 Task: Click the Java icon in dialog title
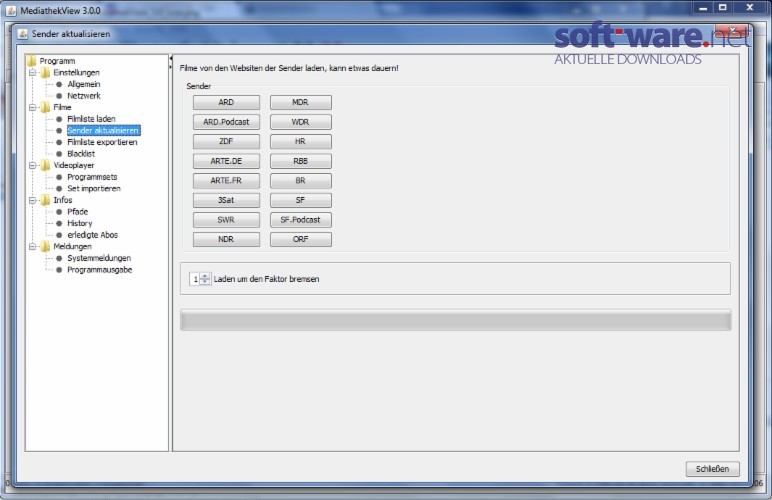(23, 34)
